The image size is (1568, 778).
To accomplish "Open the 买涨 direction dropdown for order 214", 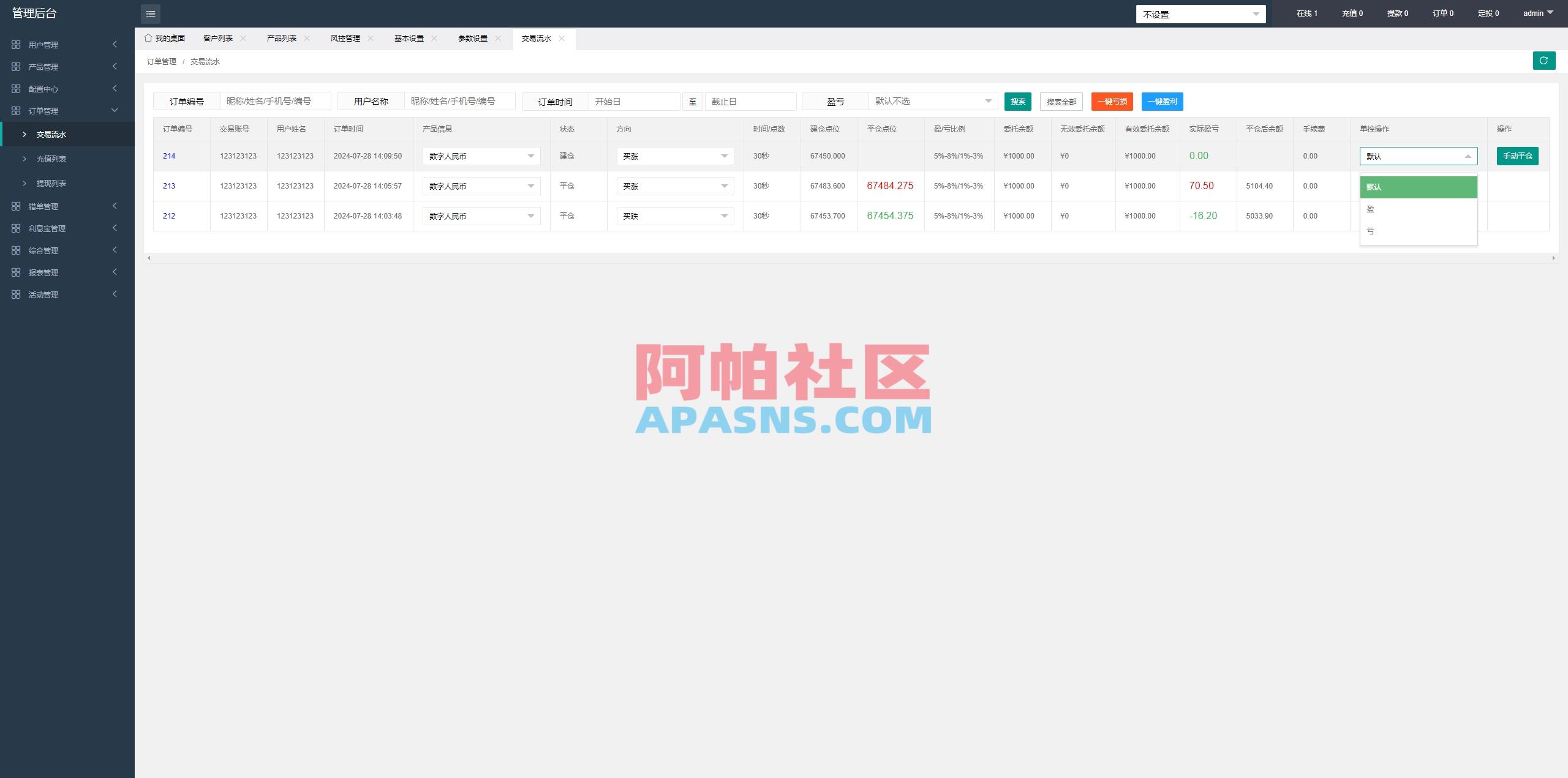I will point(674,156).
